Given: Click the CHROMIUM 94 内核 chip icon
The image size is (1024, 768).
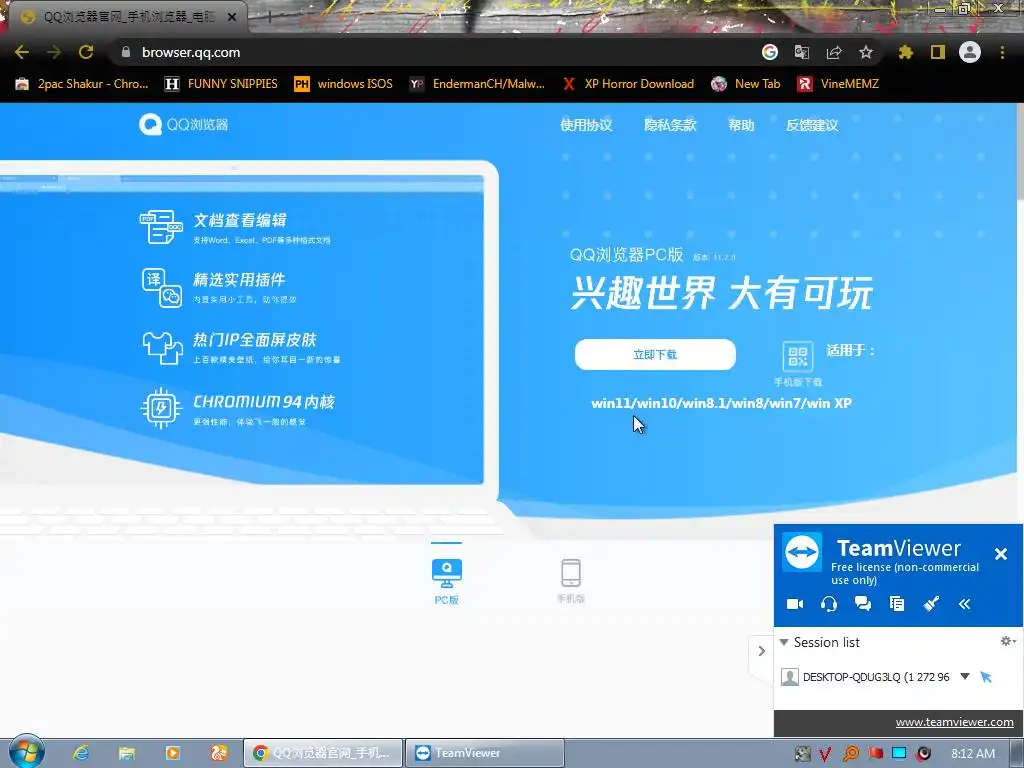Looking at the screenshot, I should point(161,408).
